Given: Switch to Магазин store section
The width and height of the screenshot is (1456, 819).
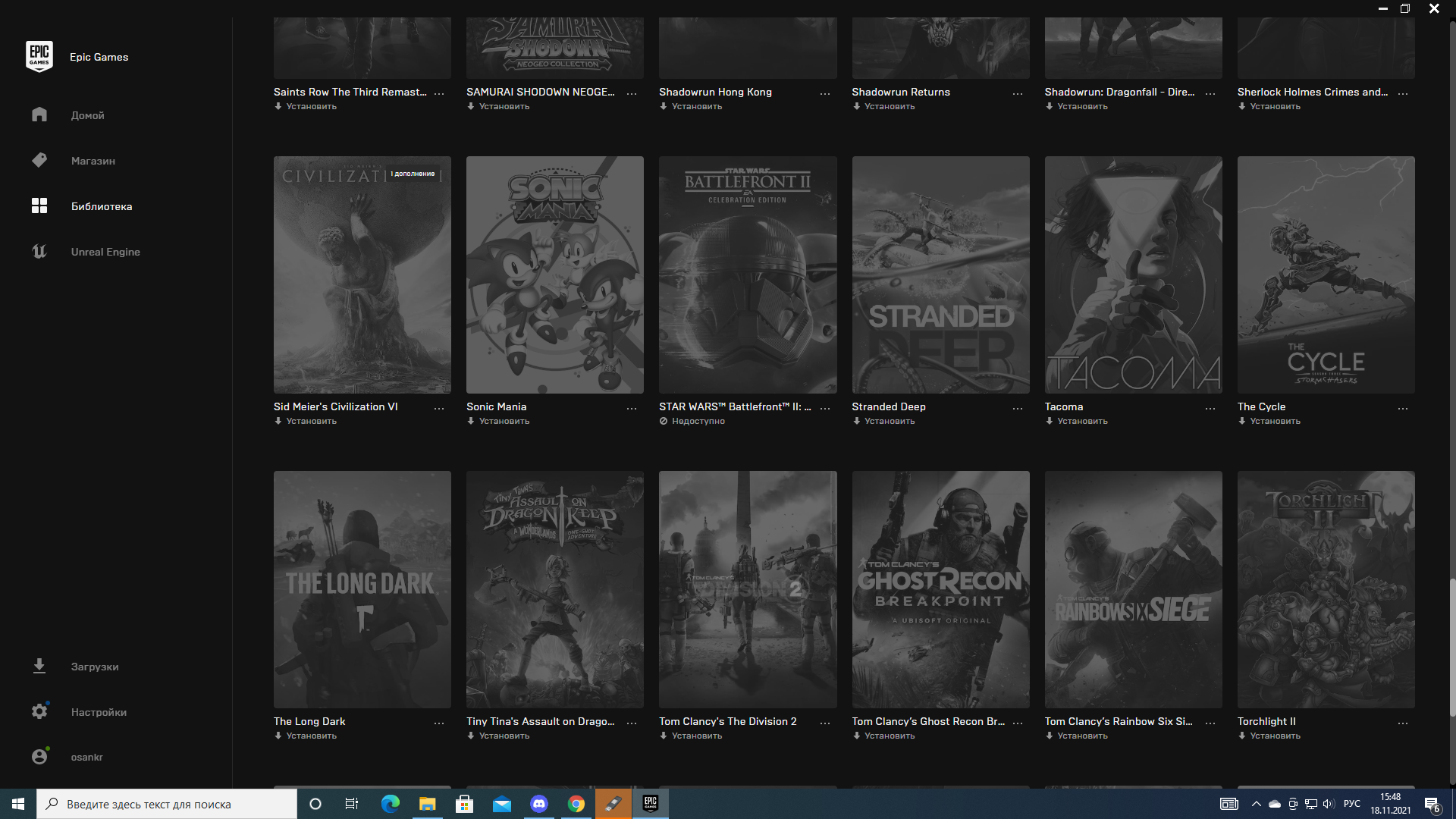Looking at the screenshot, I should (93, 161).
